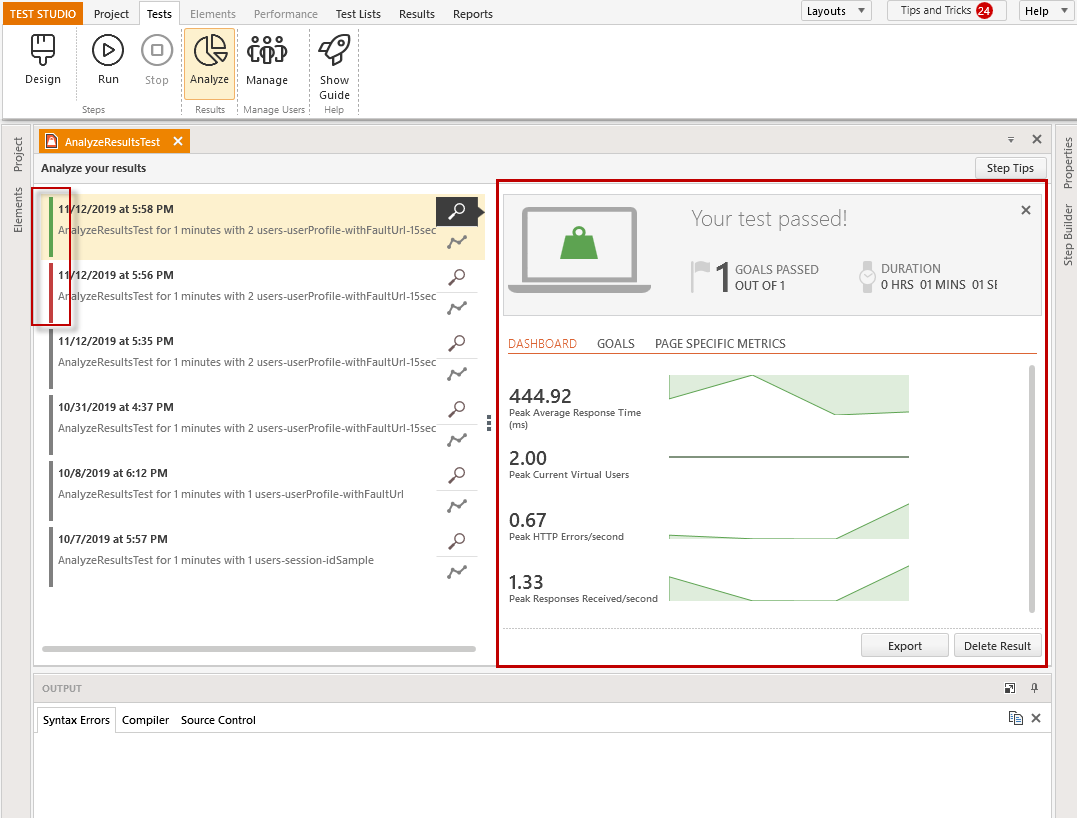View details for 11/12/2019 5:35 PM result

point(457,343)
